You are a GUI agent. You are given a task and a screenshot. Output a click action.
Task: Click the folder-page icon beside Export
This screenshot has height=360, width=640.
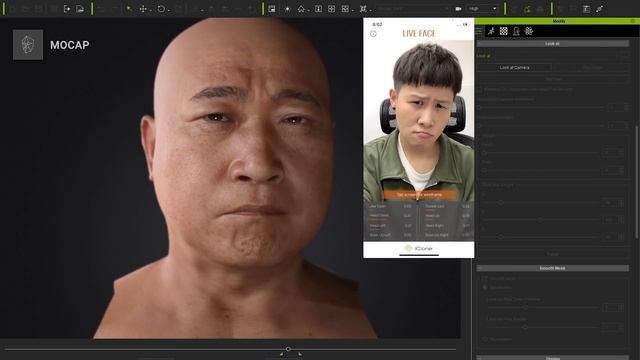pos(80,9)
